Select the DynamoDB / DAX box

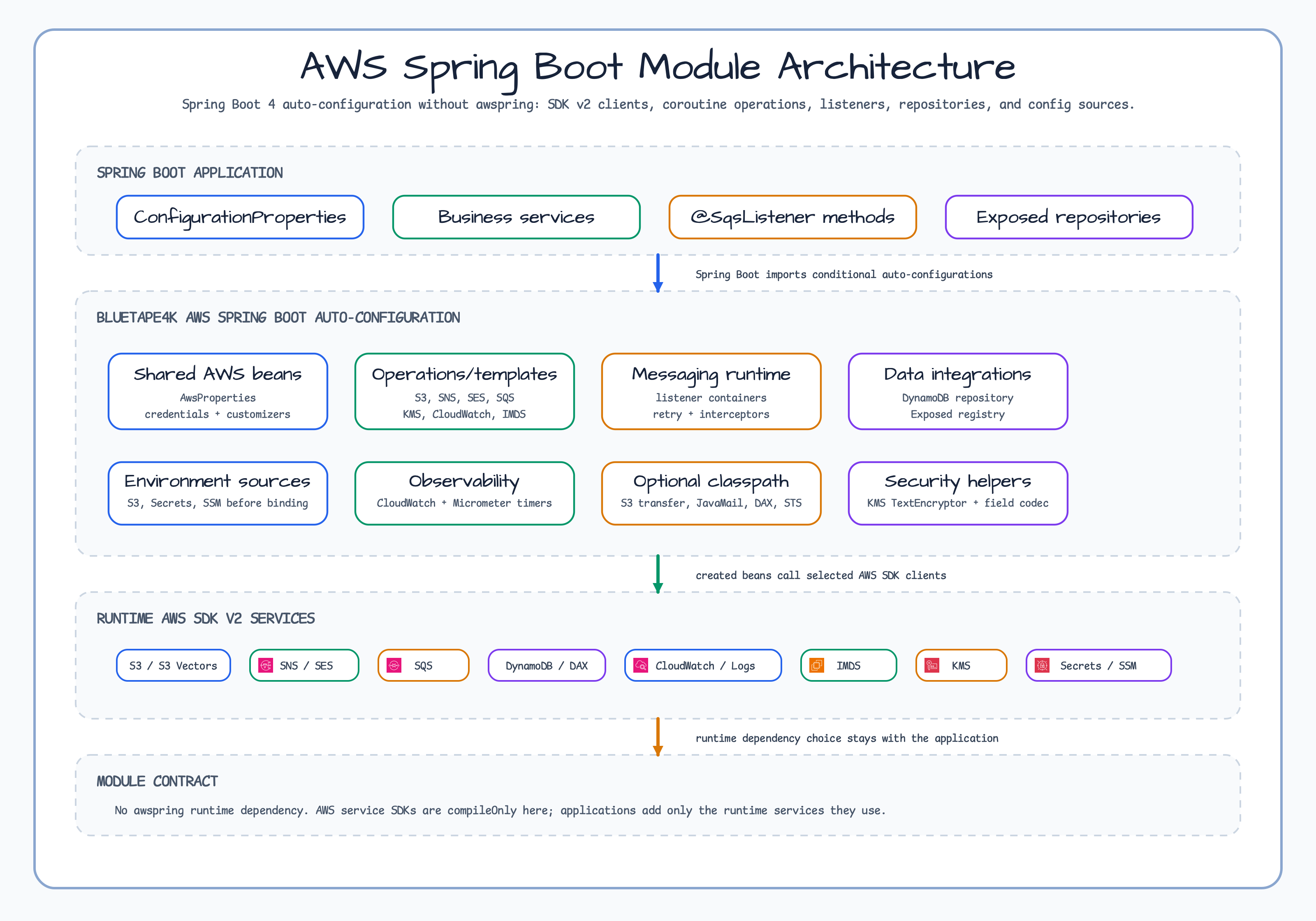(547, 665)
